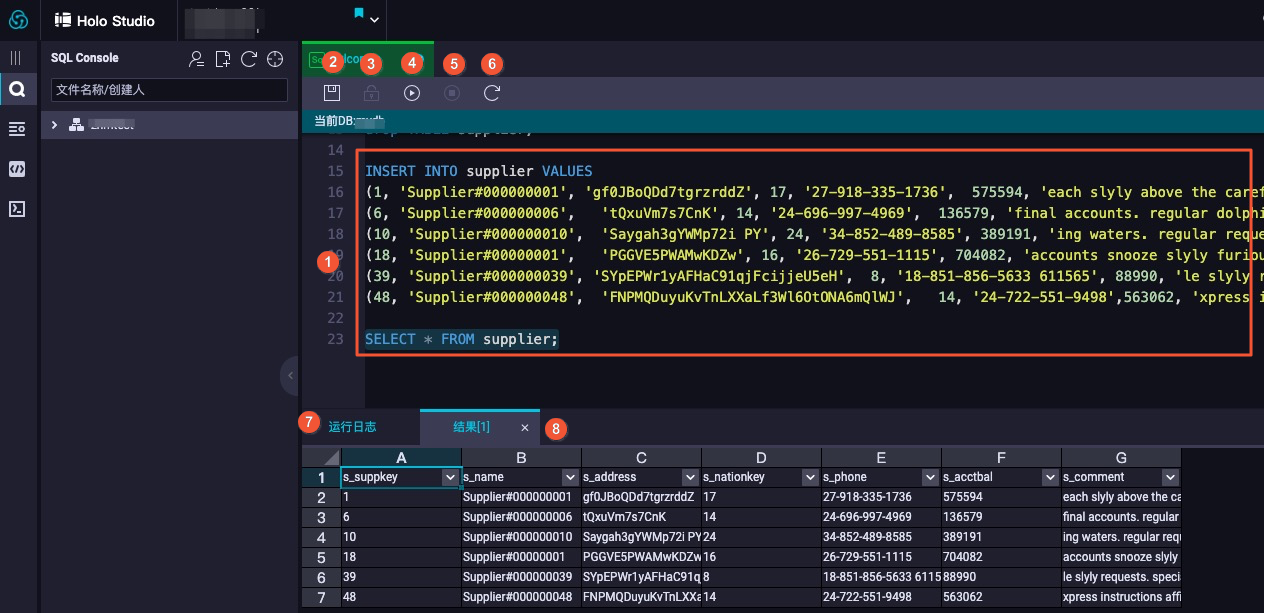Viewport: 1264px width, 613px height.
Task: Click s_acctbal cell 136579
Action: [x=1001, y=517]
